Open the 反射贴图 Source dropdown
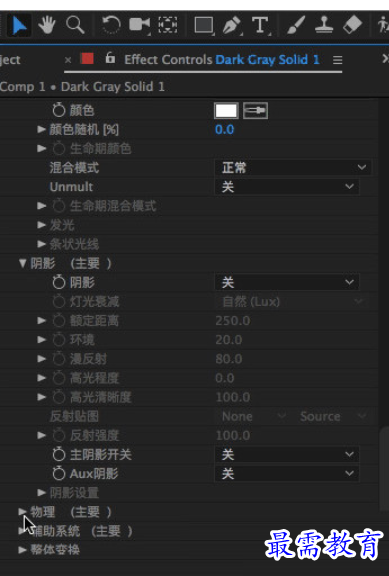389x576 pixels. point(333,416)
